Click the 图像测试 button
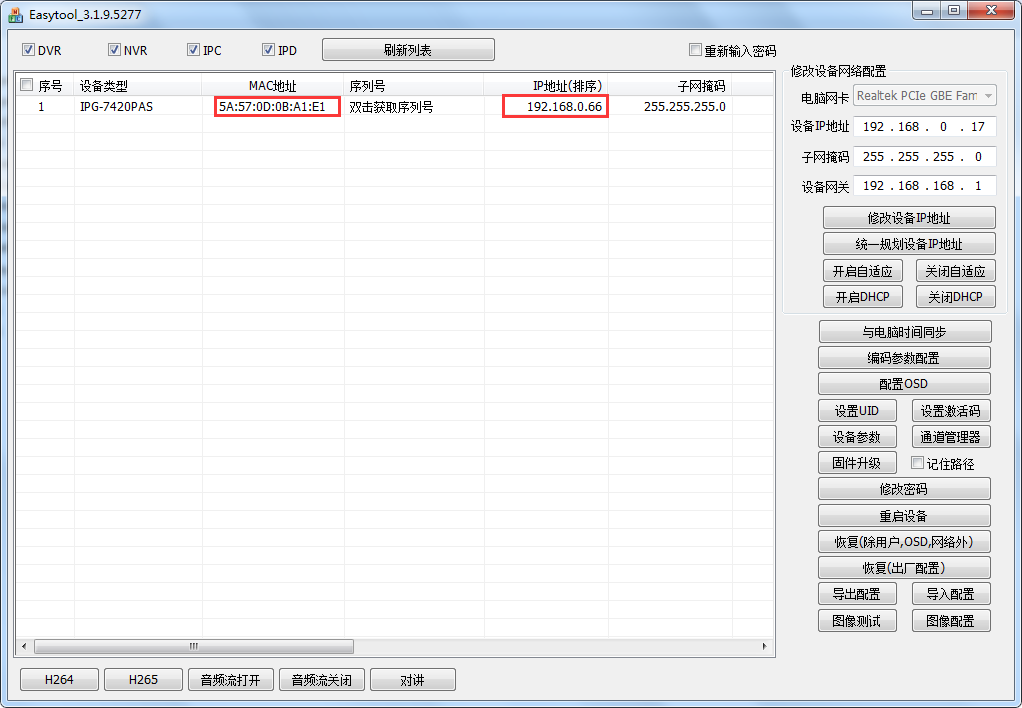Image resolution: width=1022 pixels, height=708 pixels. click(x=857, y=621)
